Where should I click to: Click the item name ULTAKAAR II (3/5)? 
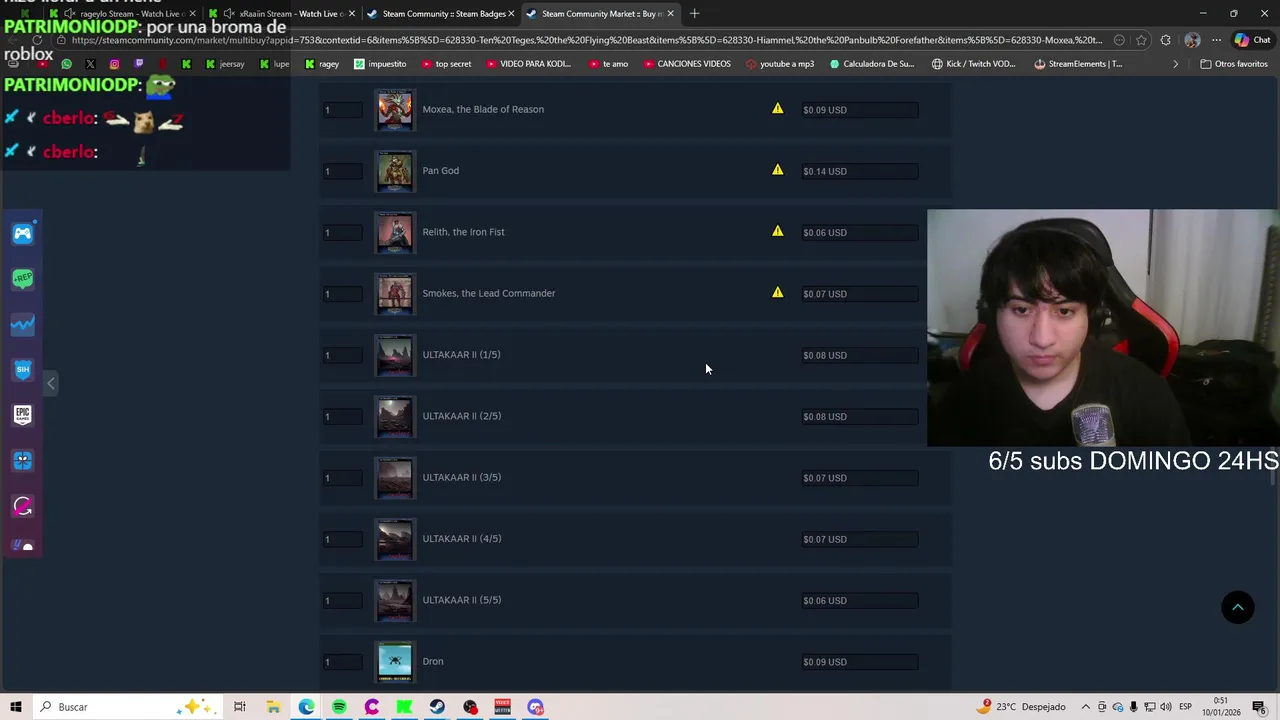click(x=461, y=477)
